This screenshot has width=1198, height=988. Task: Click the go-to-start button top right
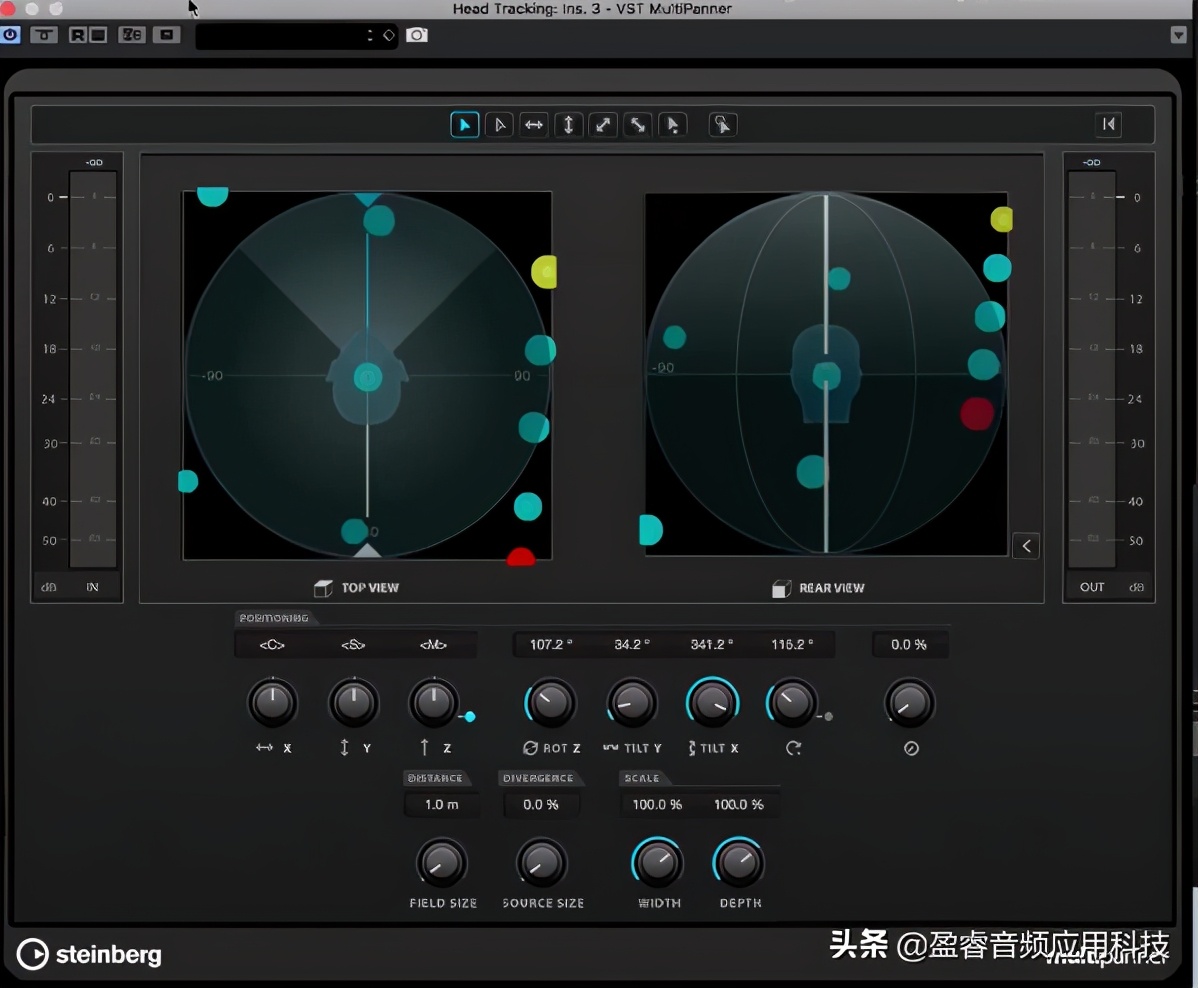click(1108, 124)
